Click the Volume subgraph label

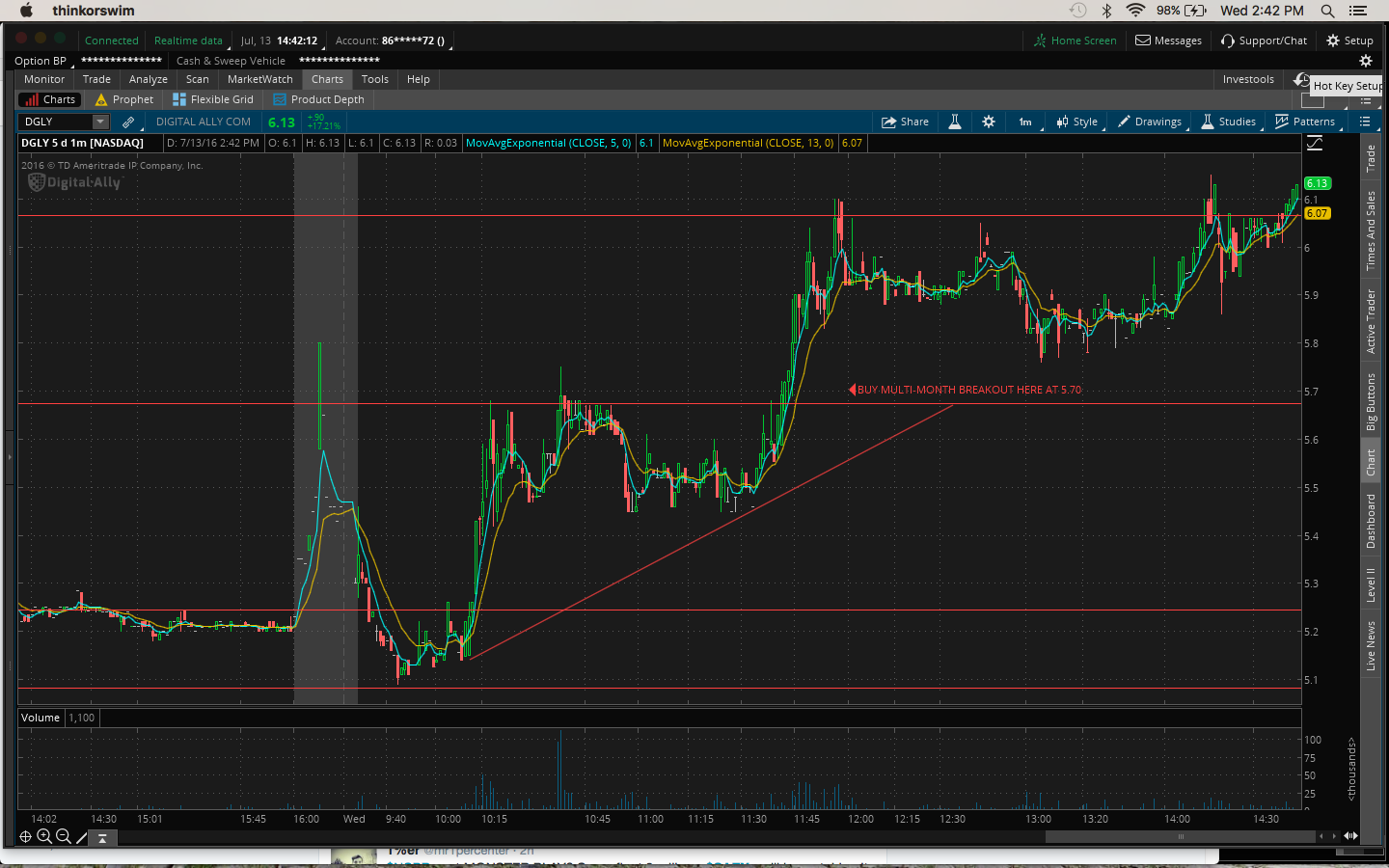click(x=41, y=718)
